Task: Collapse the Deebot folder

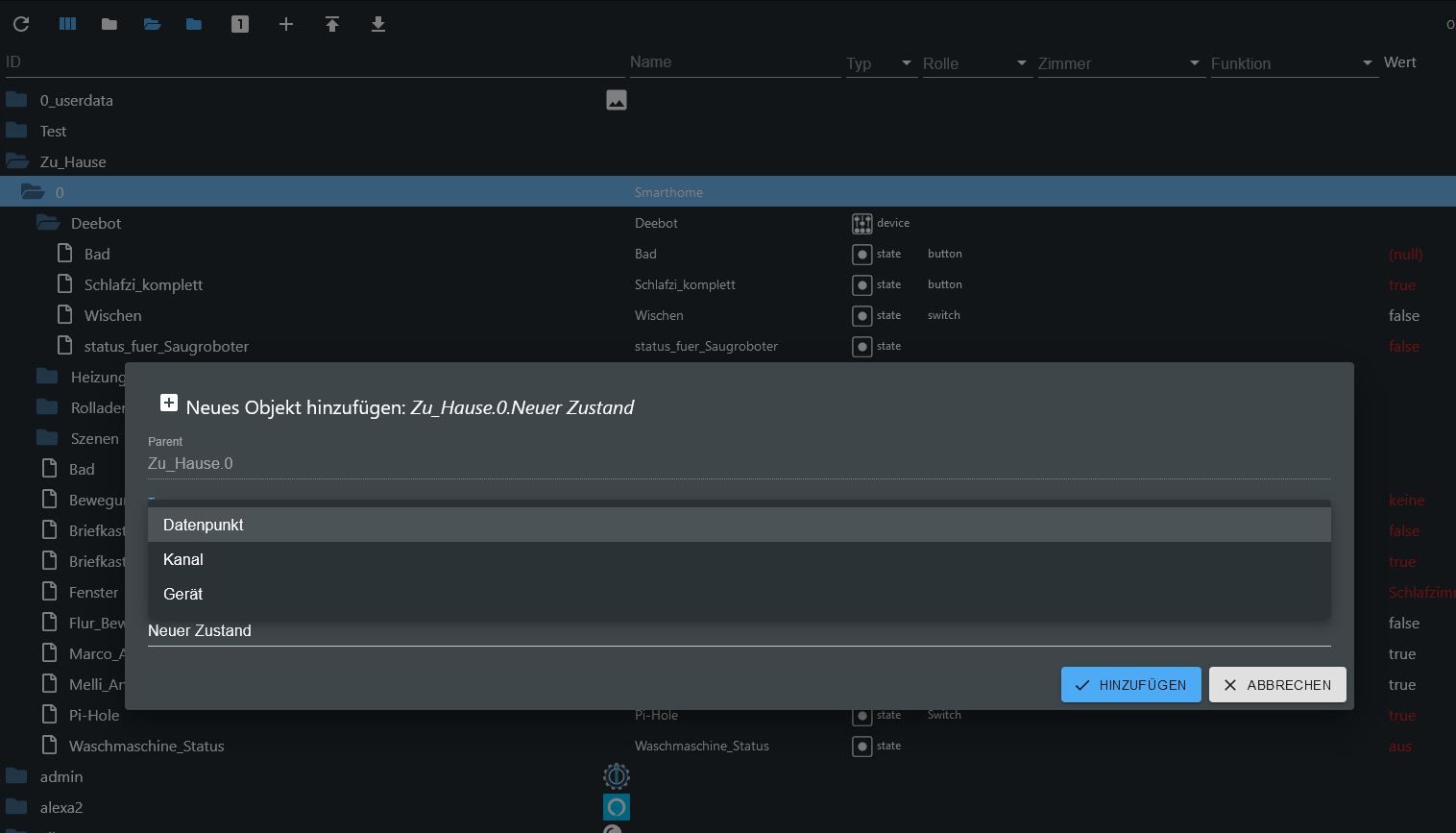Action: tap(48, 223)
